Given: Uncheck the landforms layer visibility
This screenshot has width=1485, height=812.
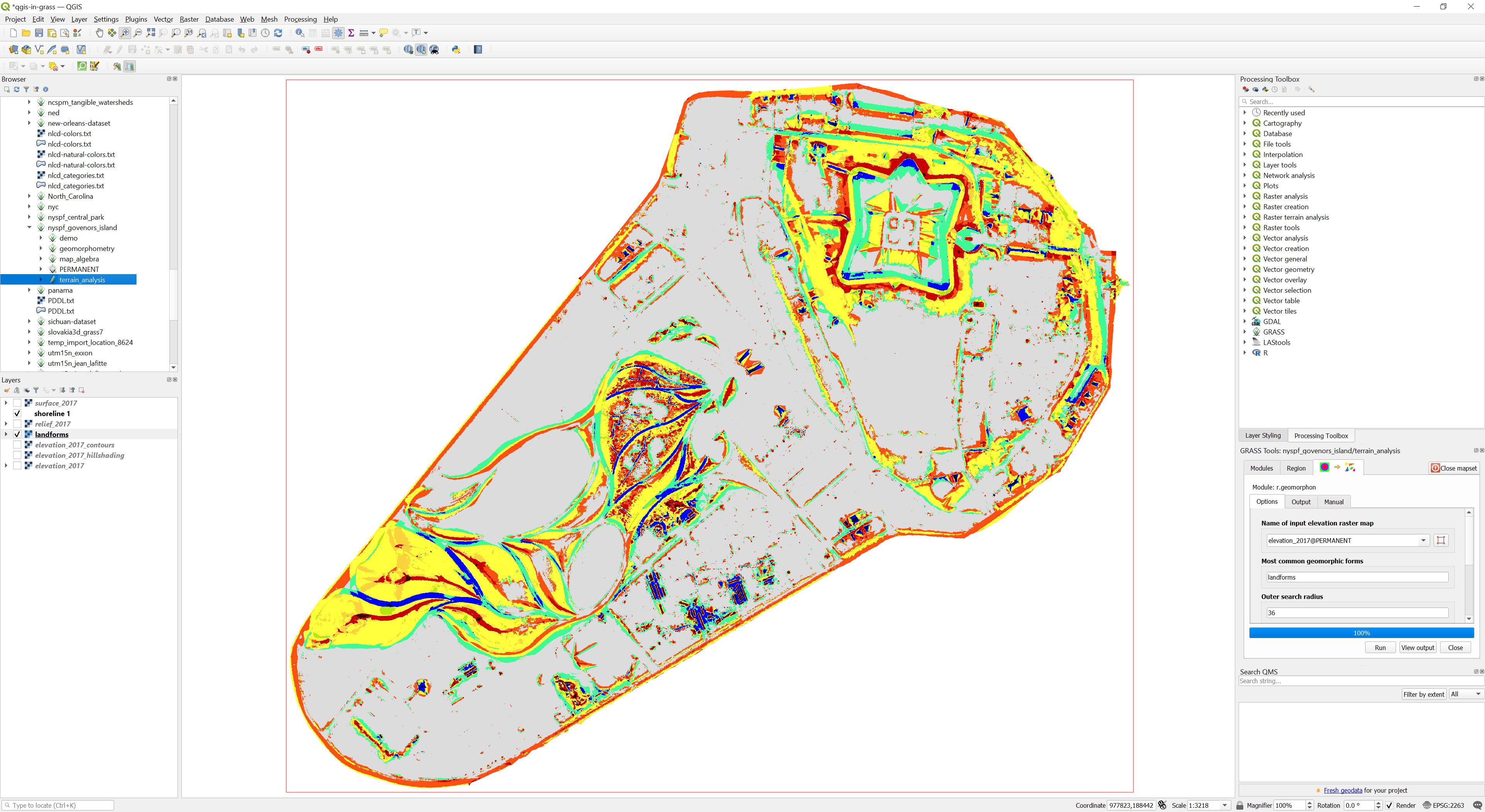Looking at the screenshot, I should coord(17,435).
